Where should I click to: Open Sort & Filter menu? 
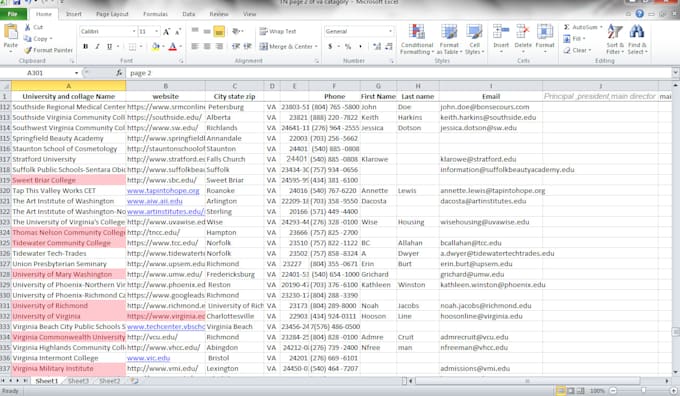tap(615, 39)
